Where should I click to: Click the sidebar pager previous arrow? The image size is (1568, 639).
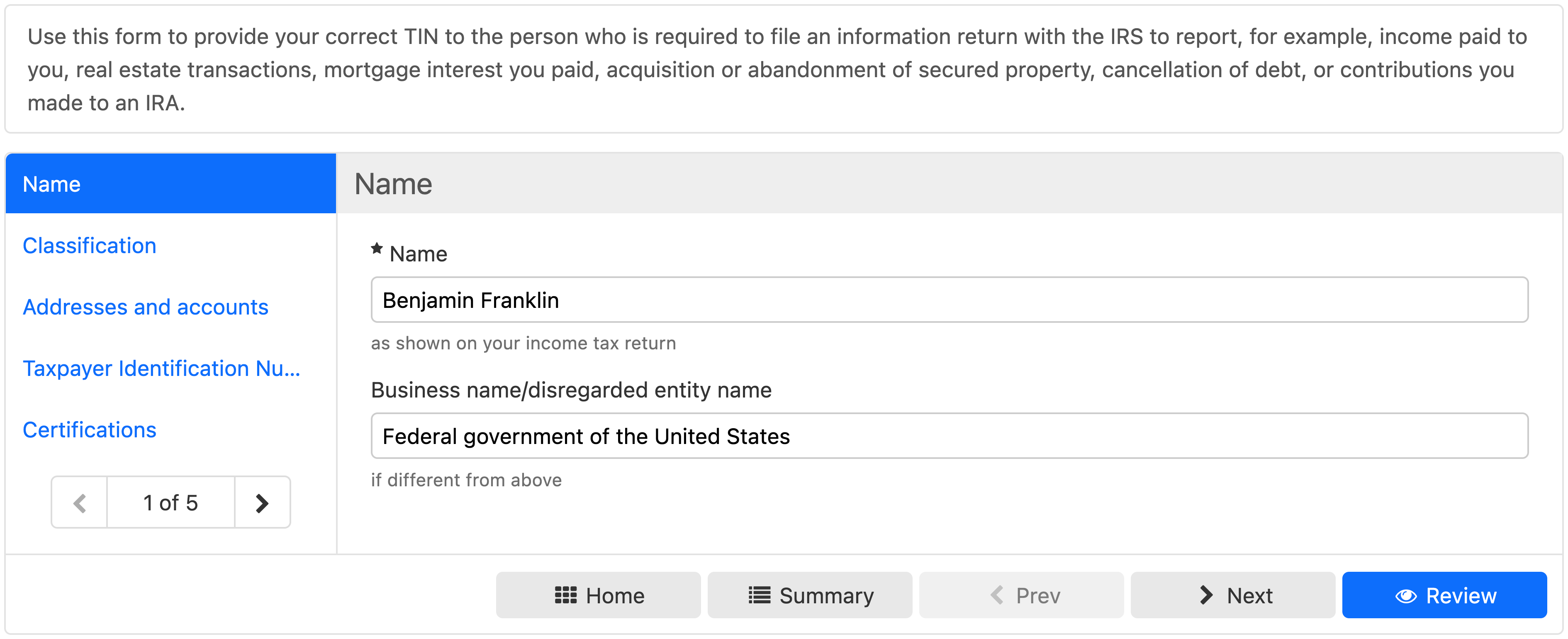coord(80,502)
